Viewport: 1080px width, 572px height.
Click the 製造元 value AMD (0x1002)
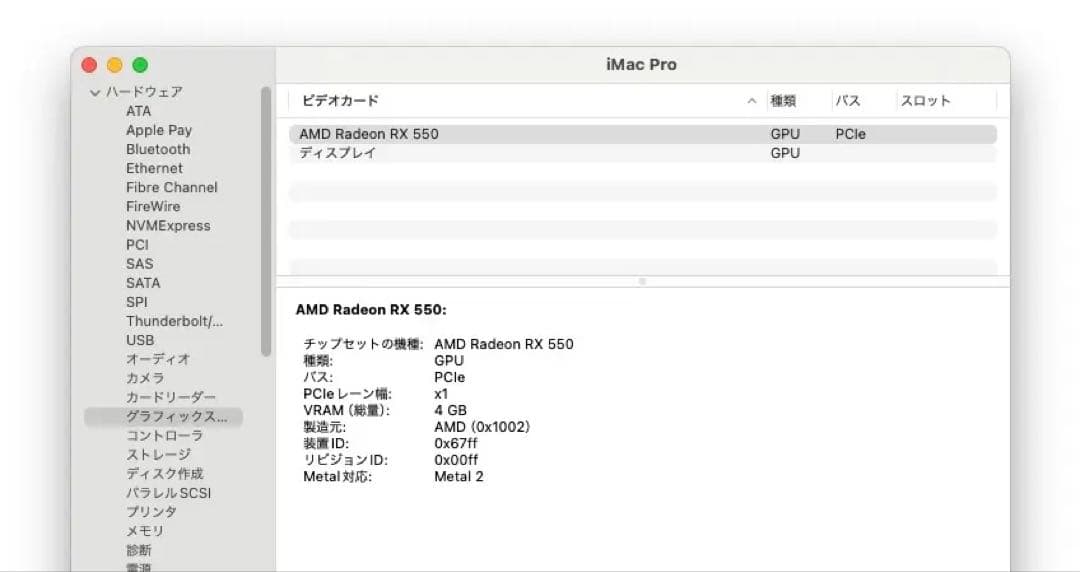pos(482,427)
